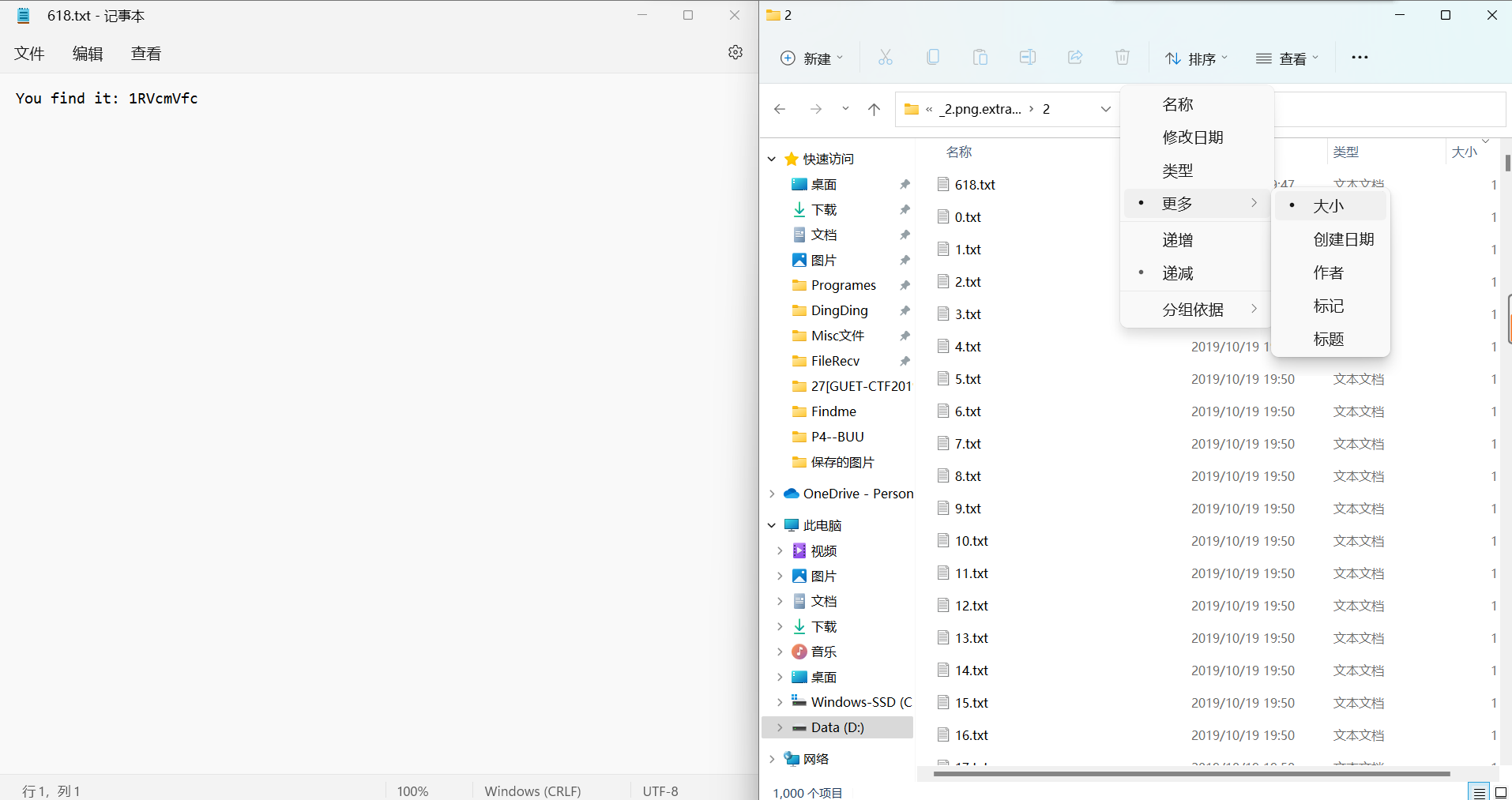Screen dimensions: 1512x800
Task: Click the Videos icon under This PC
Action: pyautogui.click(x=799, y=550)
